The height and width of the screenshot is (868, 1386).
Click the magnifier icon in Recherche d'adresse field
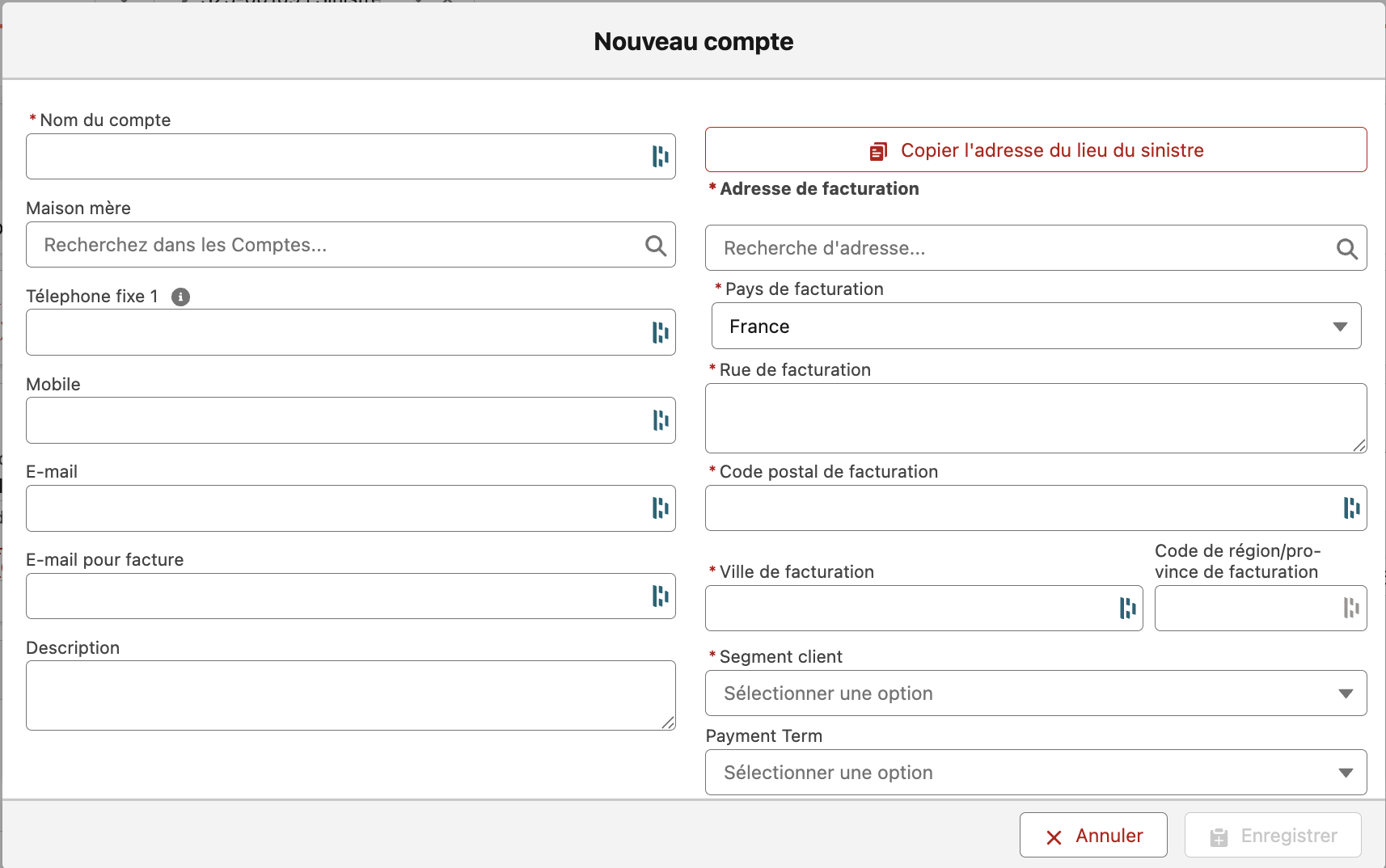coord(1346,248)
